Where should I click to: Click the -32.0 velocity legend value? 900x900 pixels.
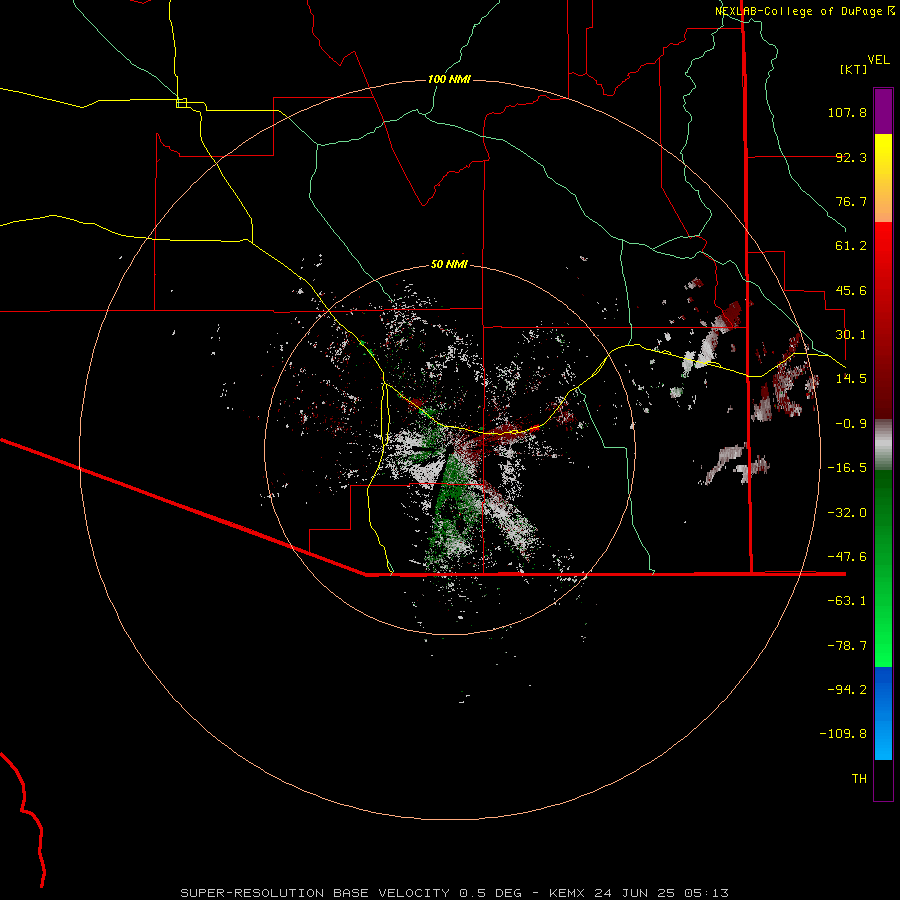click(x=847, y=513)
